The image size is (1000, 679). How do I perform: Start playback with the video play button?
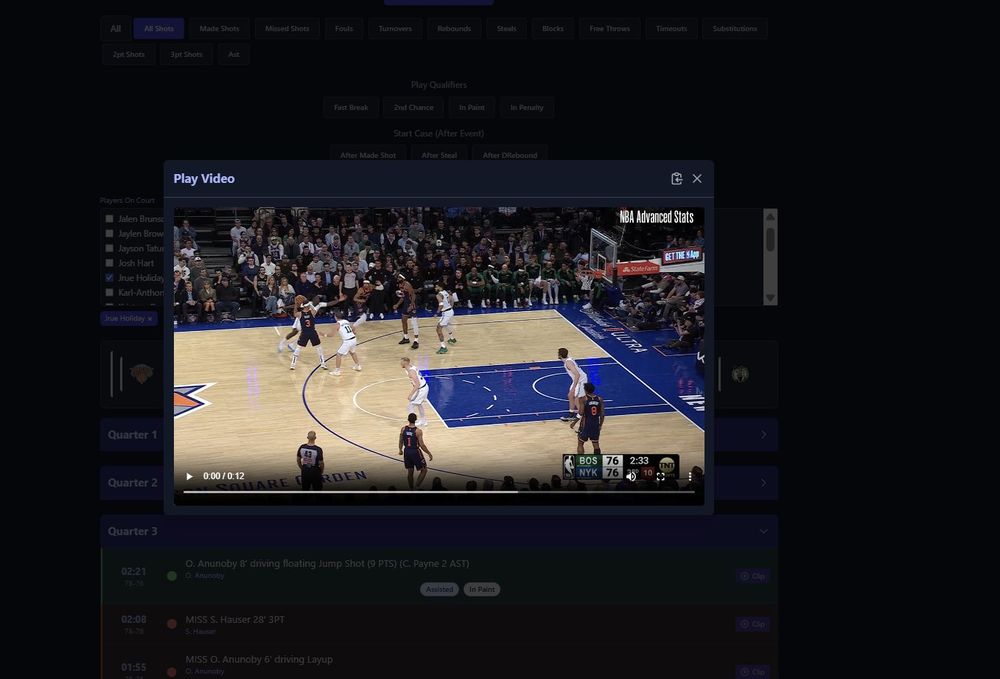coord(189,476)
